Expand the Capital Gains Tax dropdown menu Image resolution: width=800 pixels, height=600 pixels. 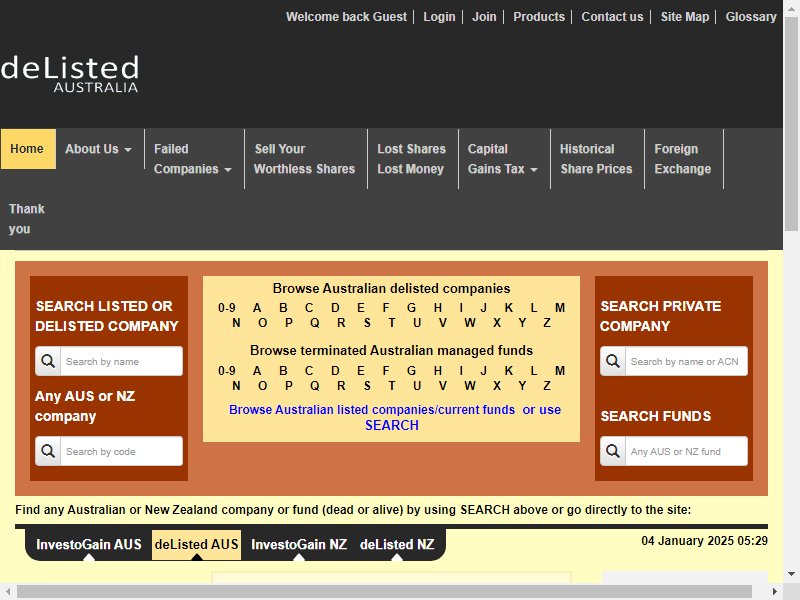[503, 159]
